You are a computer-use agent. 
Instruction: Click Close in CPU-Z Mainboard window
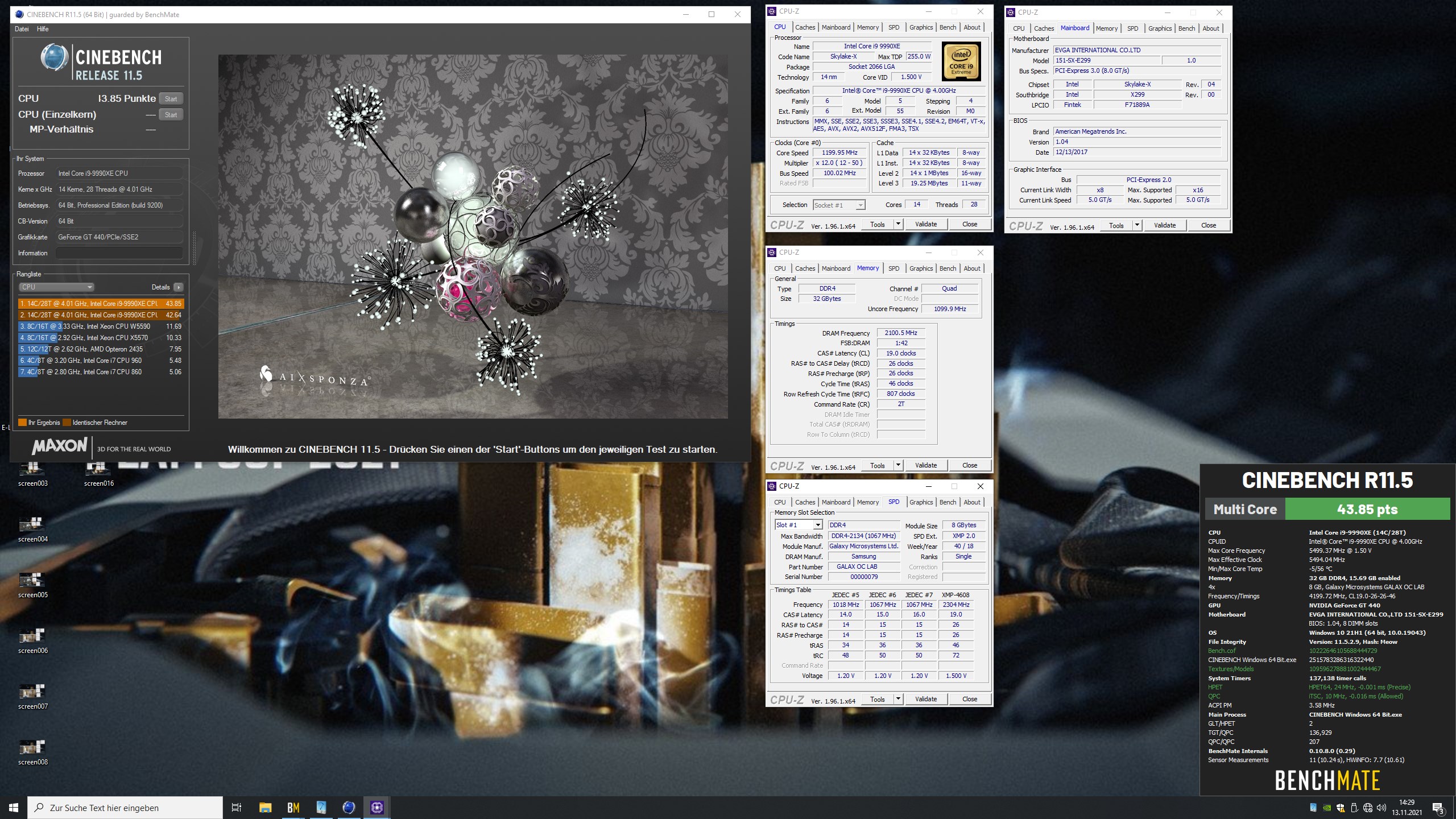[x=1209, y=225]
